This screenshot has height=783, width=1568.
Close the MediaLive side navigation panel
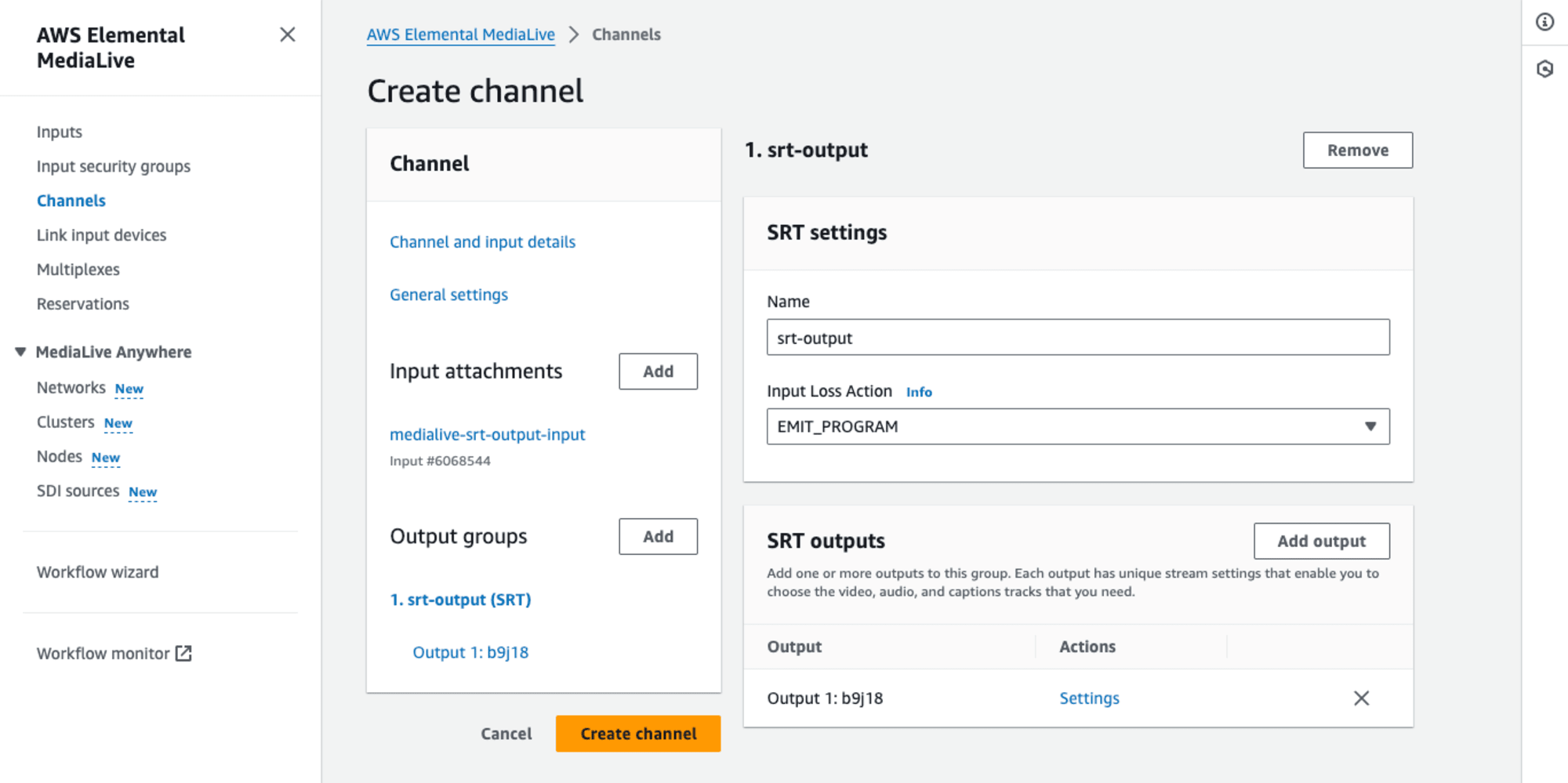tap(288, 34)
